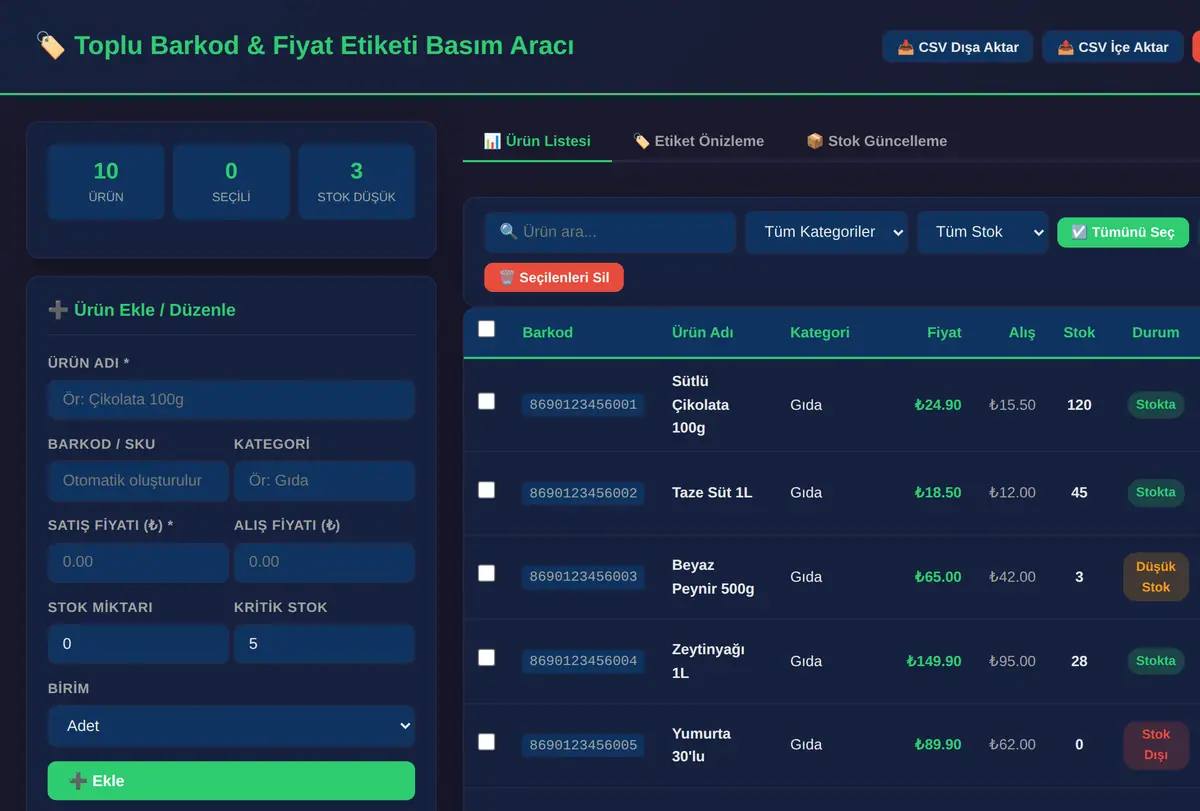Click the Durum column header

pos(1155,332)
